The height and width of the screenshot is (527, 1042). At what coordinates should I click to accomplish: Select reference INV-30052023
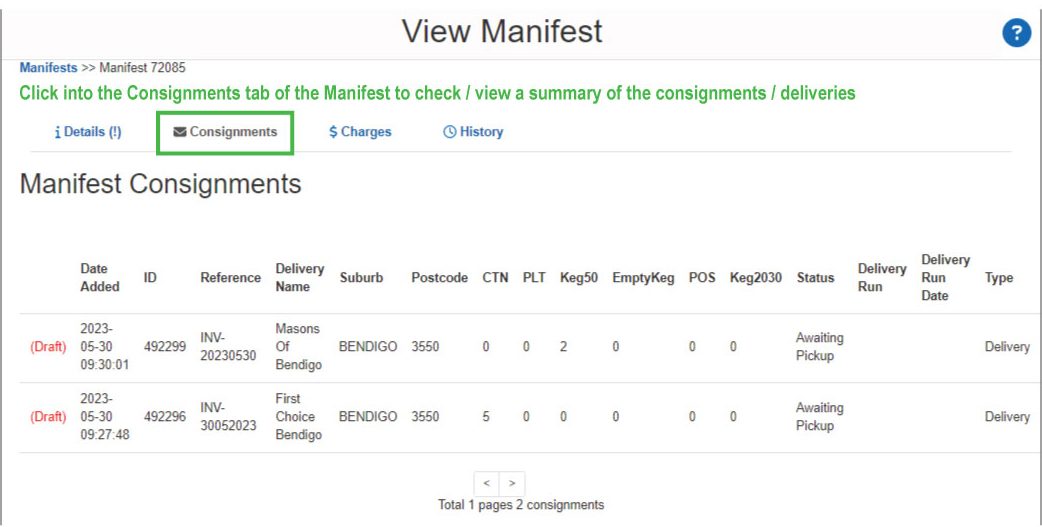tap(227, 417)
